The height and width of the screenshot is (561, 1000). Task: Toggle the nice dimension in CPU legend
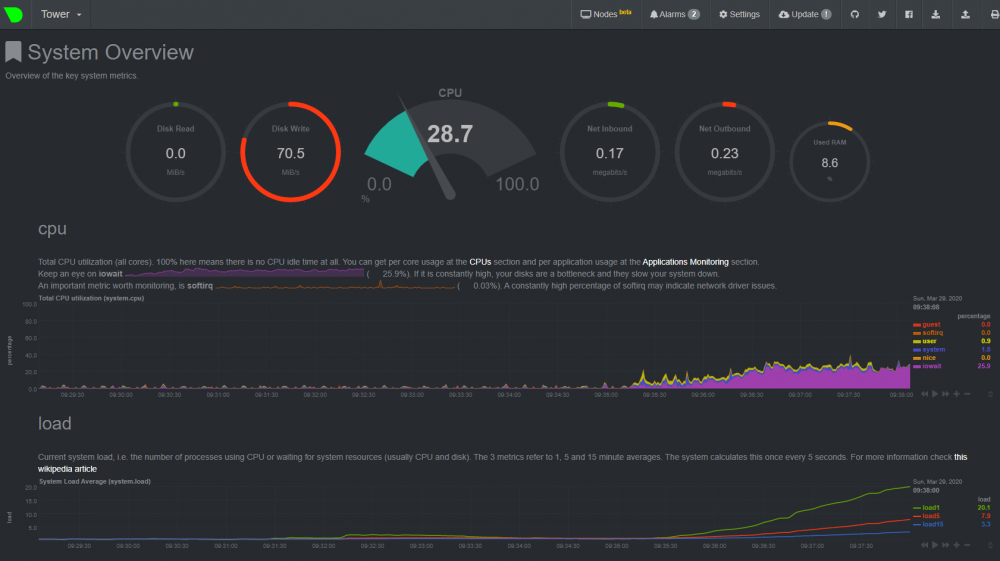929,358
